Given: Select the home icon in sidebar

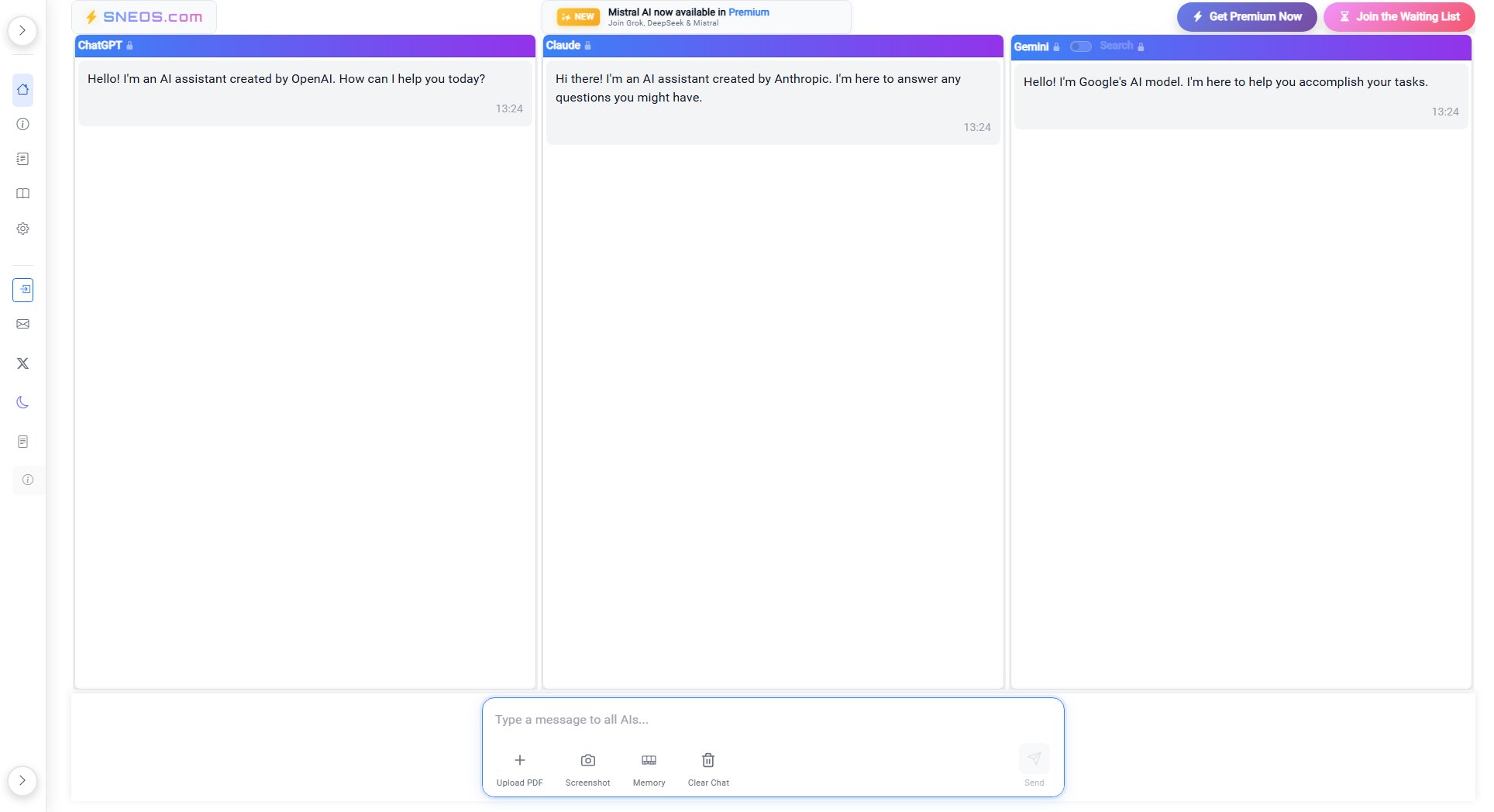Looking at the screenshot, I should [22, 90].
